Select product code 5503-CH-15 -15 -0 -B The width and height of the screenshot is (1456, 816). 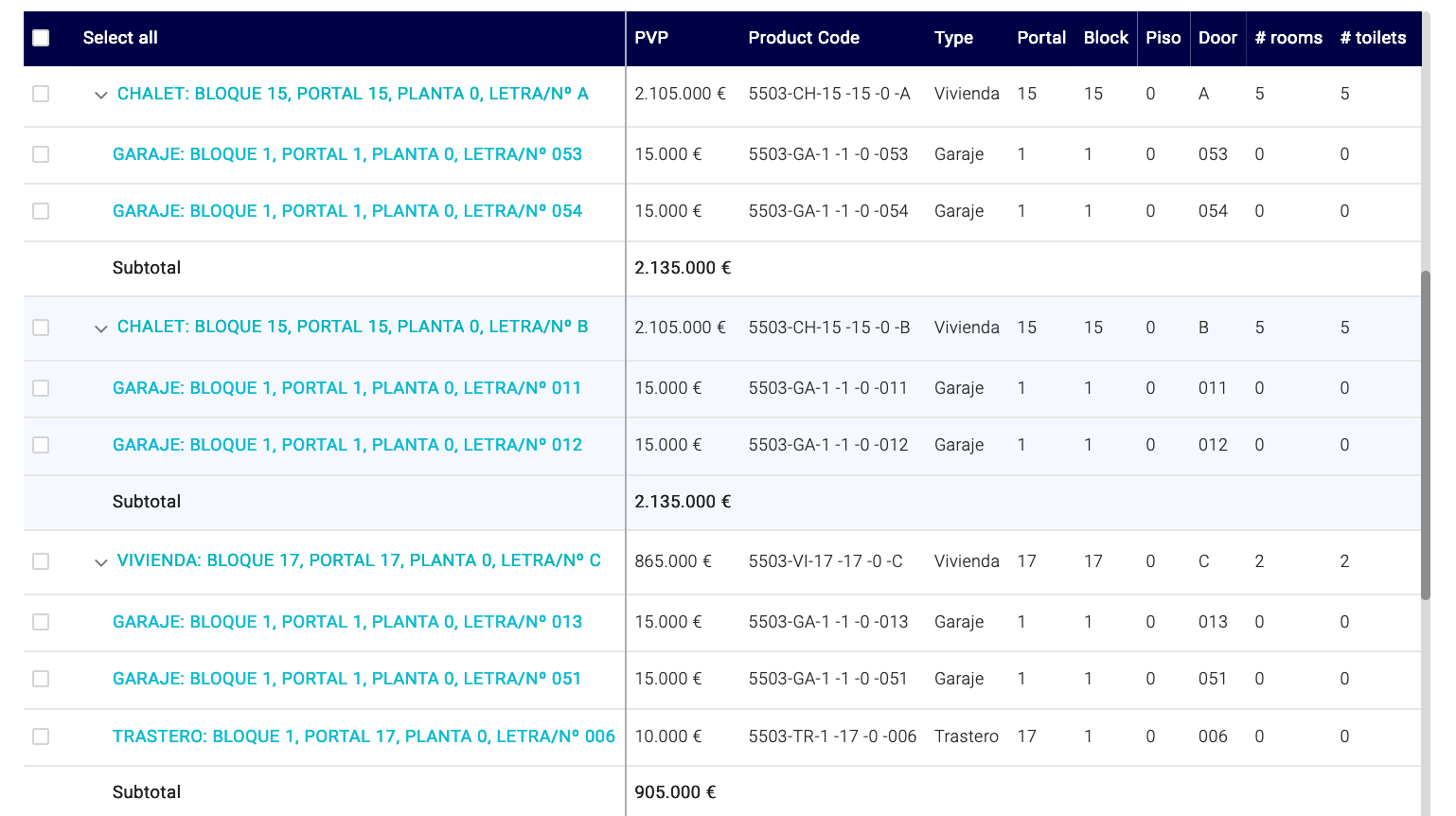click(x=829, y=328)
